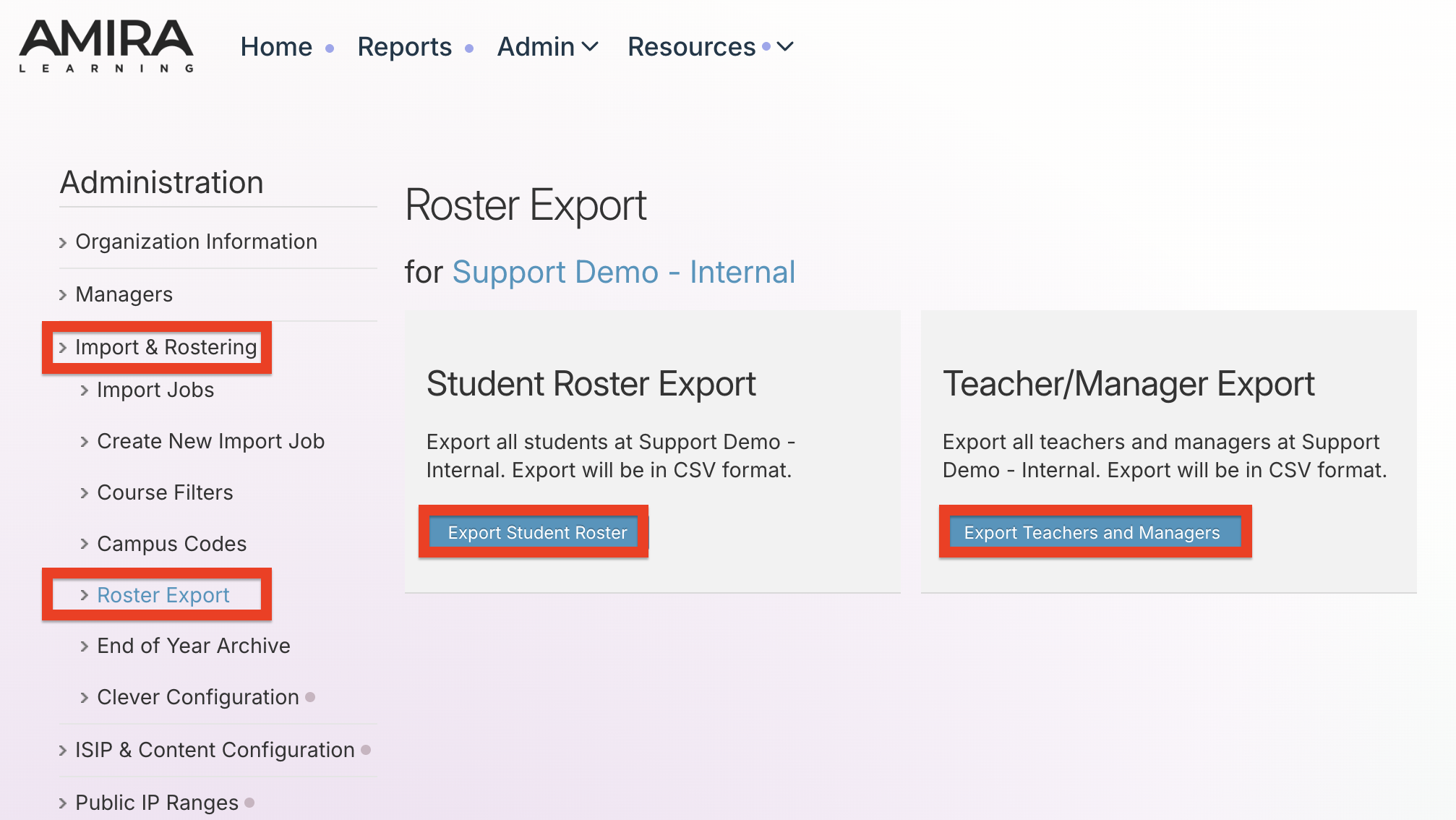The width and height of the screenshot is (1456, 820).
Task: Click the Student Roster Export heading
Action: pos(591,384)
